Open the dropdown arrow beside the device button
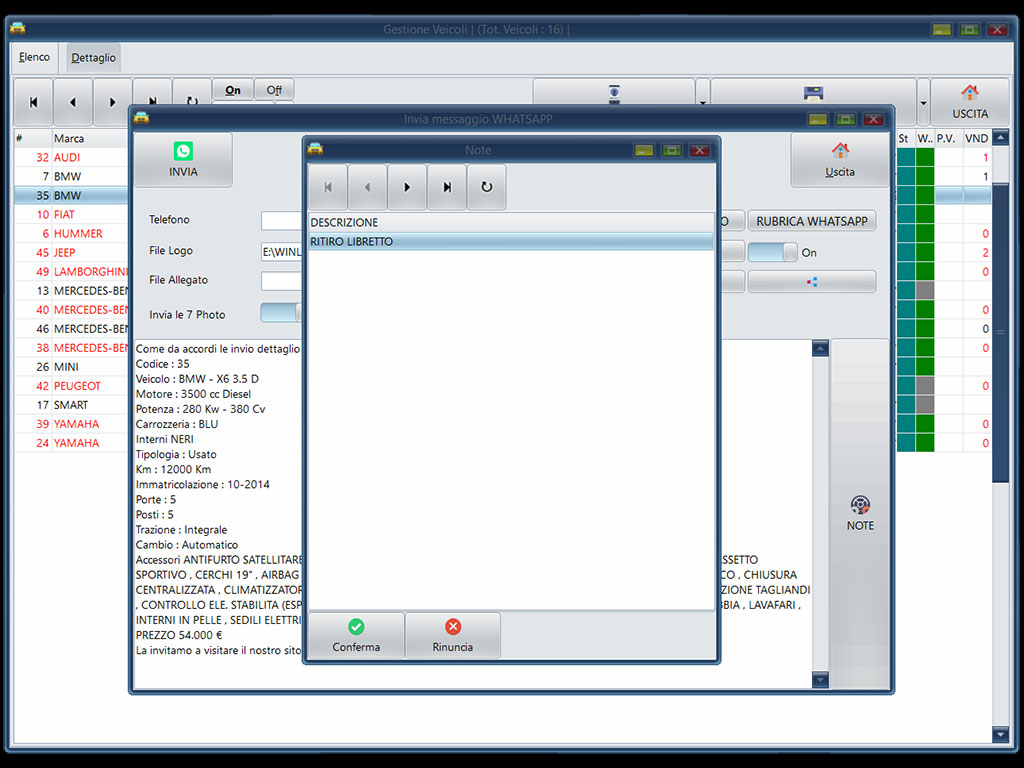Viewport: 1024px width, 768px height. (703, 102)
